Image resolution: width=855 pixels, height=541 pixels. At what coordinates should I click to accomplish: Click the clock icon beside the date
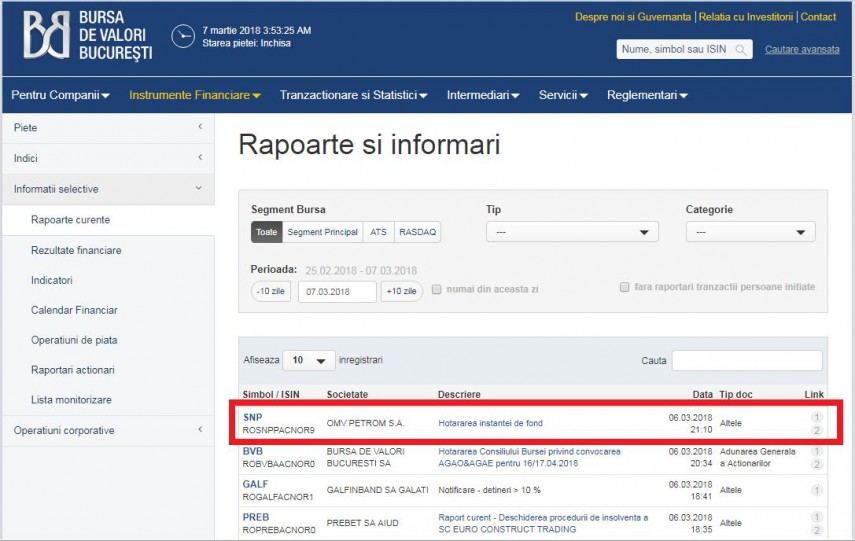(x=183, y=36)
